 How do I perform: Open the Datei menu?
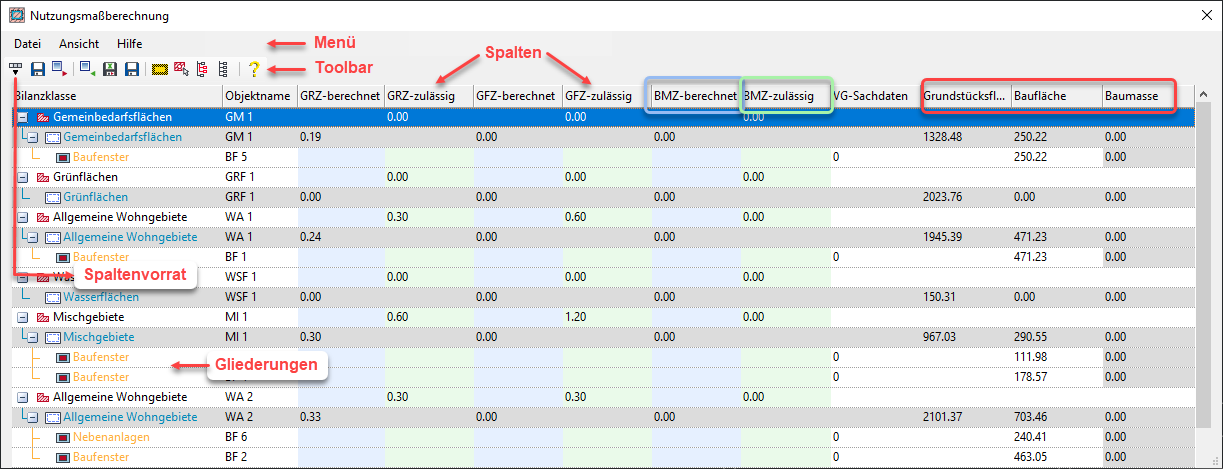pos(28,44)
